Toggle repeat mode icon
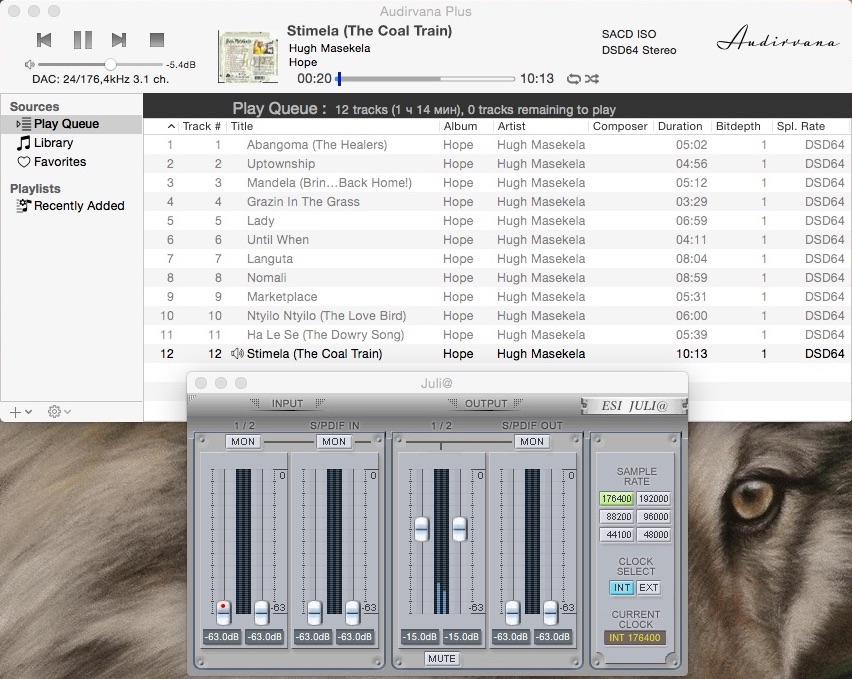Screen dimensions: 852x679 [574, 79]
